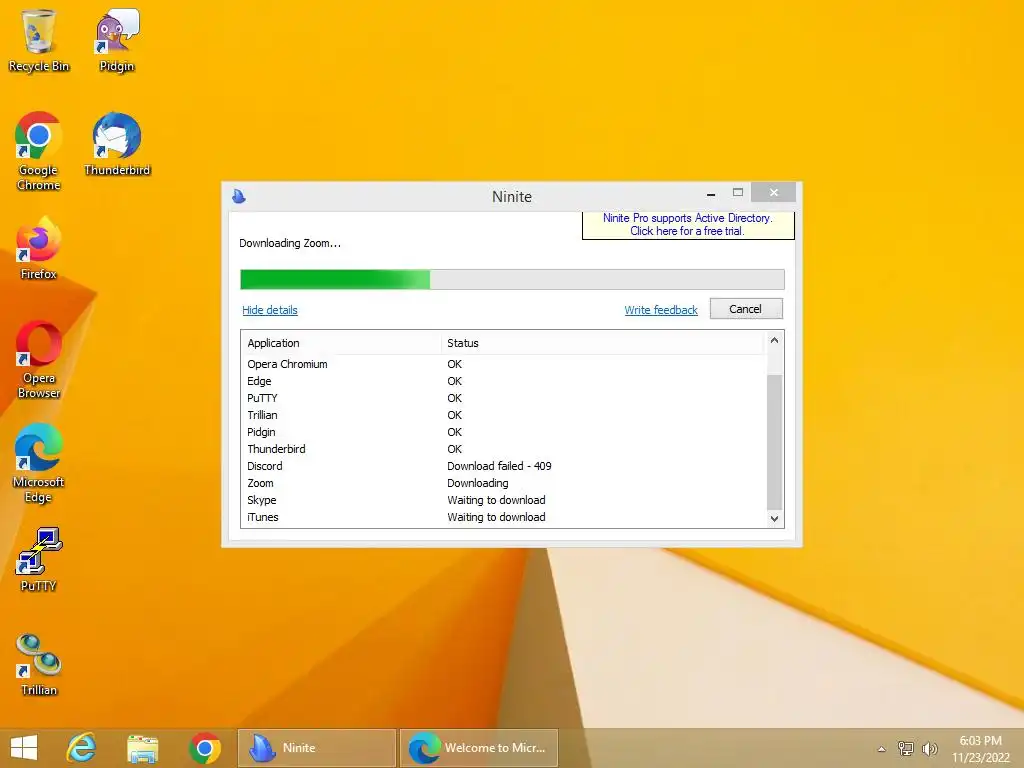This screenshot has height=768, width=1024.
Task: Click the 'Downloading Zoom...' status text
Action: pos(290,244)
